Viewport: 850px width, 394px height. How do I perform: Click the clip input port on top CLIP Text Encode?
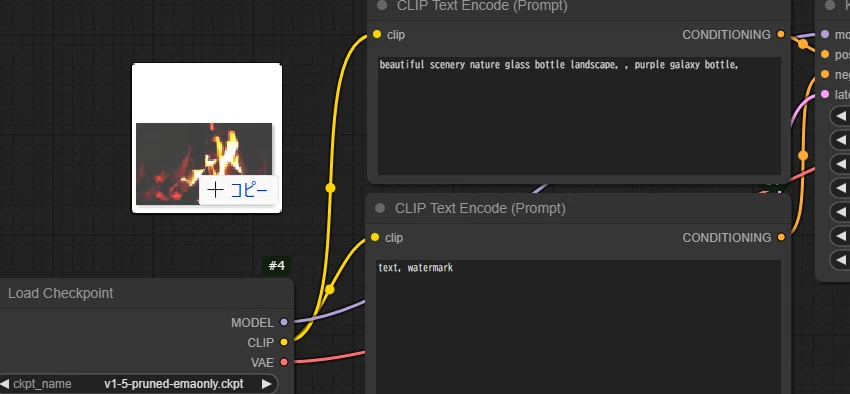377,35
